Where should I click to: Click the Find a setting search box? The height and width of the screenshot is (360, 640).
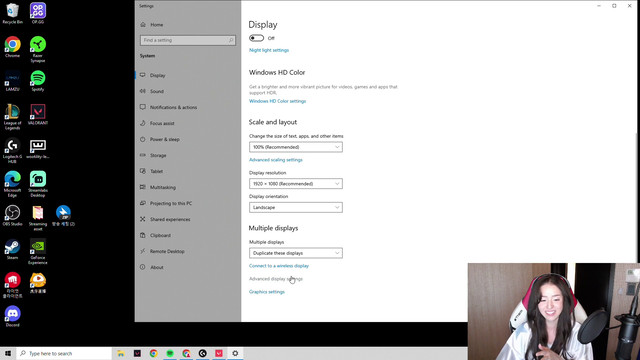click(x=188, y=40)
